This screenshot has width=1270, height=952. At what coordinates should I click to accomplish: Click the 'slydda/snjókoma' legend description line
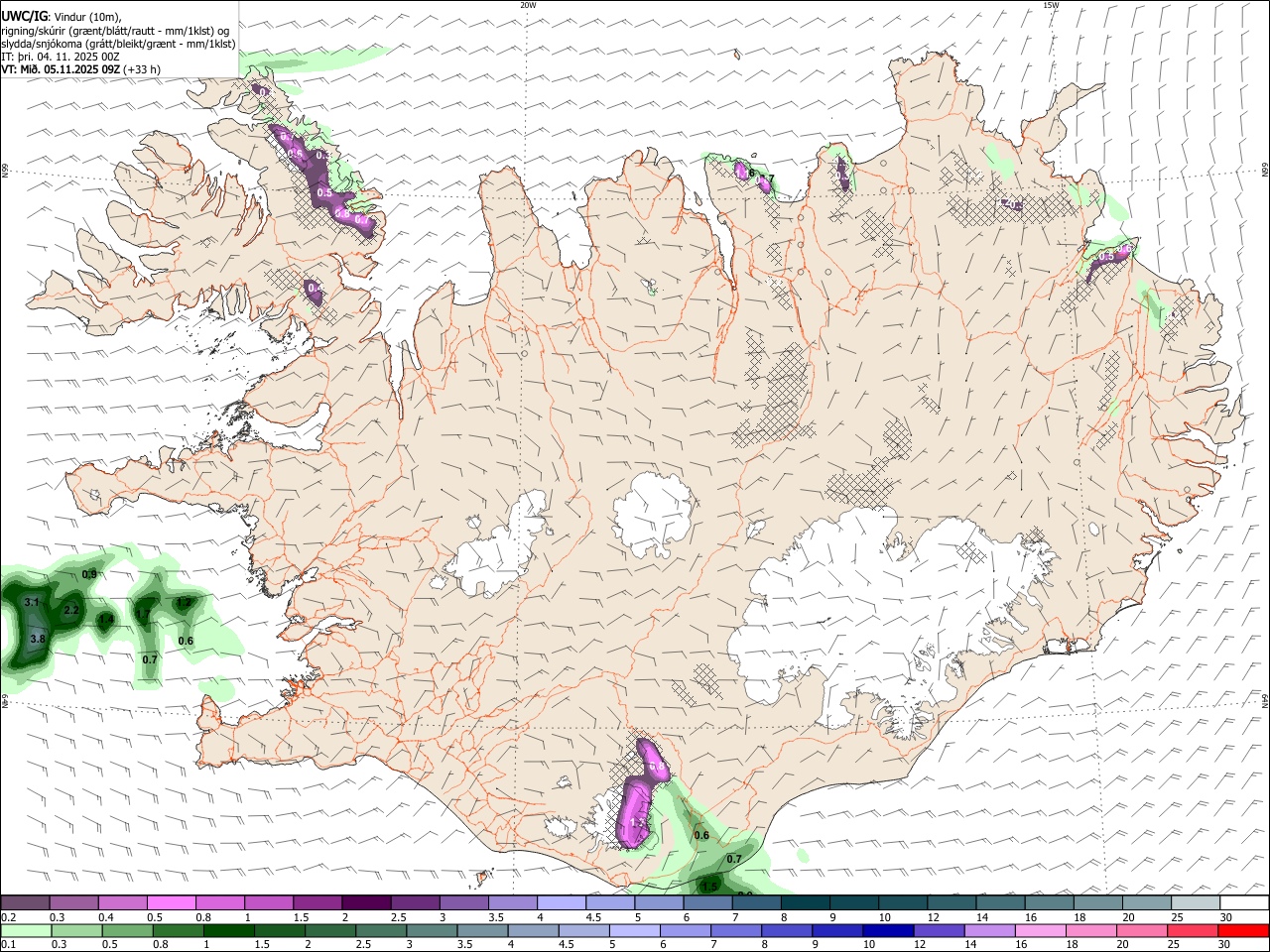pyautogui.click(x=118, y=44)
